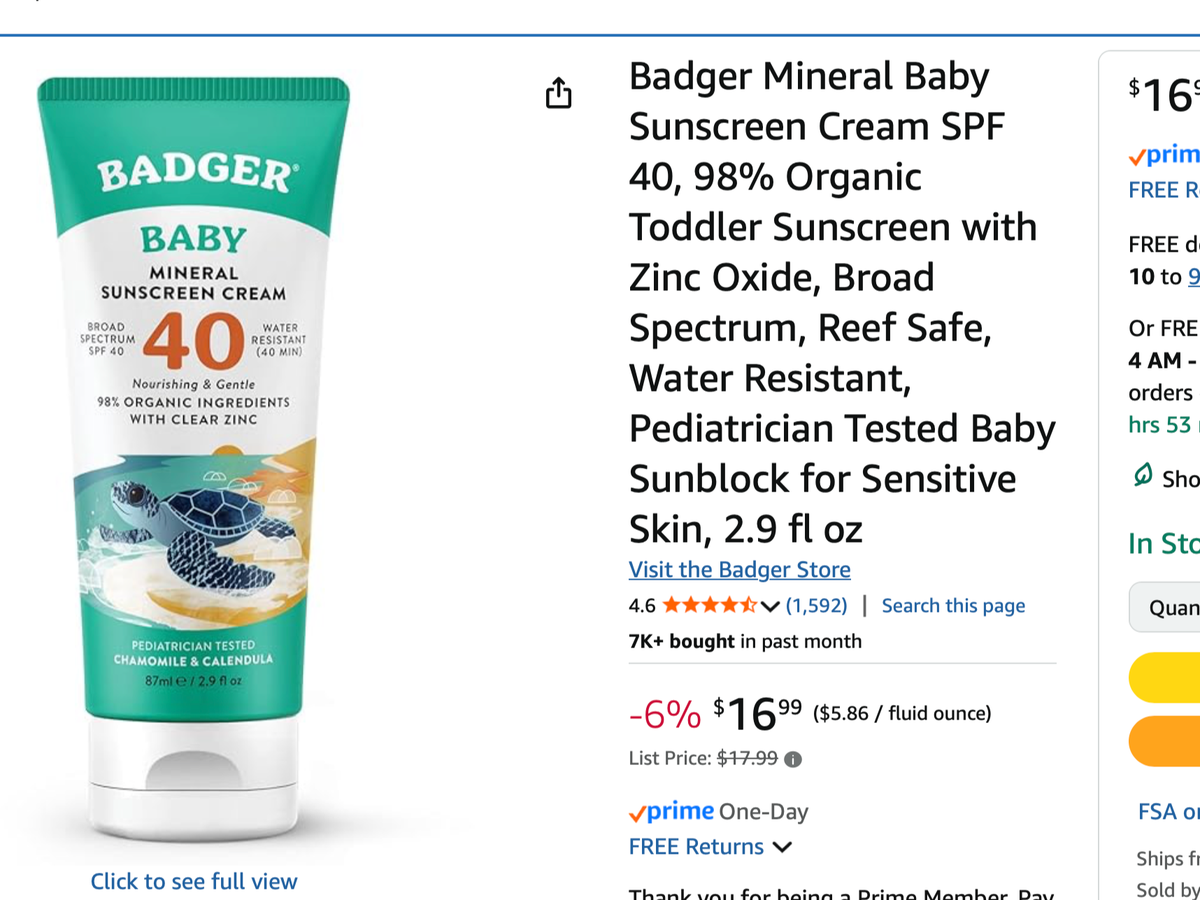Screen dimensions: 1200x900
Task: Click the green leaf sustainability icon
Action: 1142,476
